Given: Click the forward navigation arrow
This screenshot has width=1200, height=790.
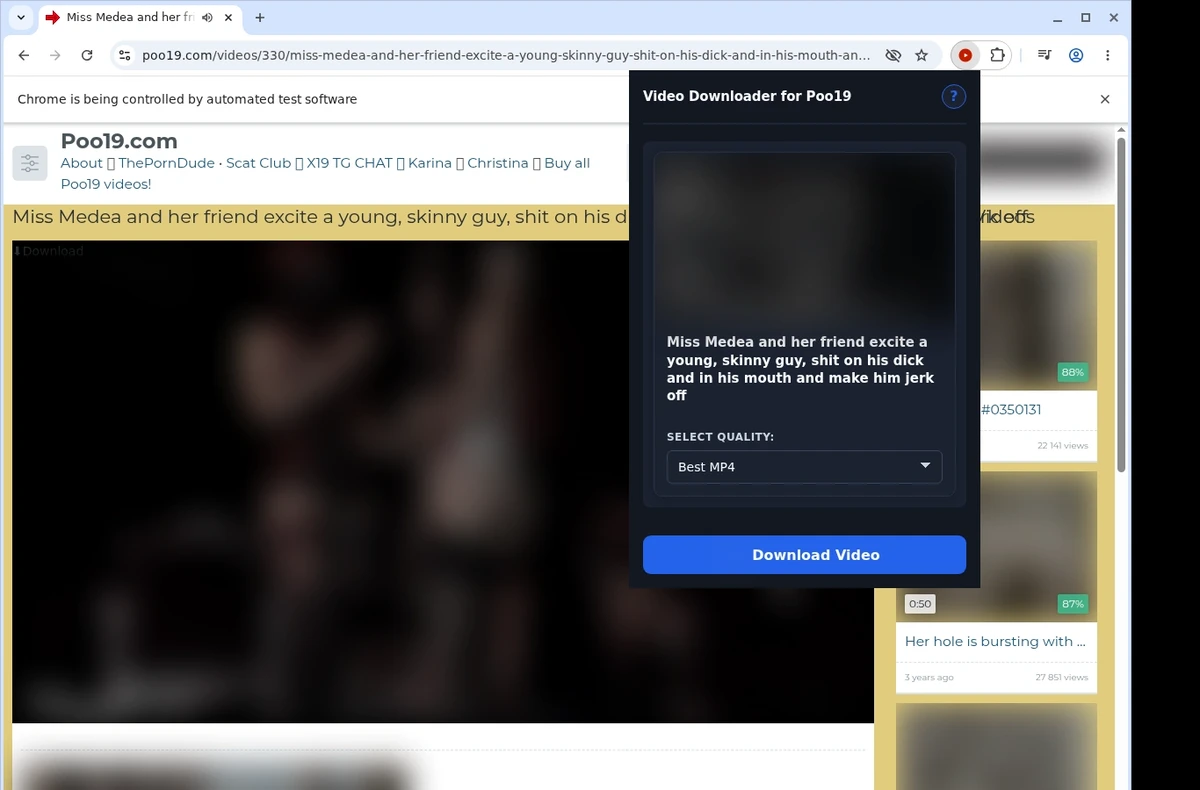Looking at the screenshot, I should 55,56.
